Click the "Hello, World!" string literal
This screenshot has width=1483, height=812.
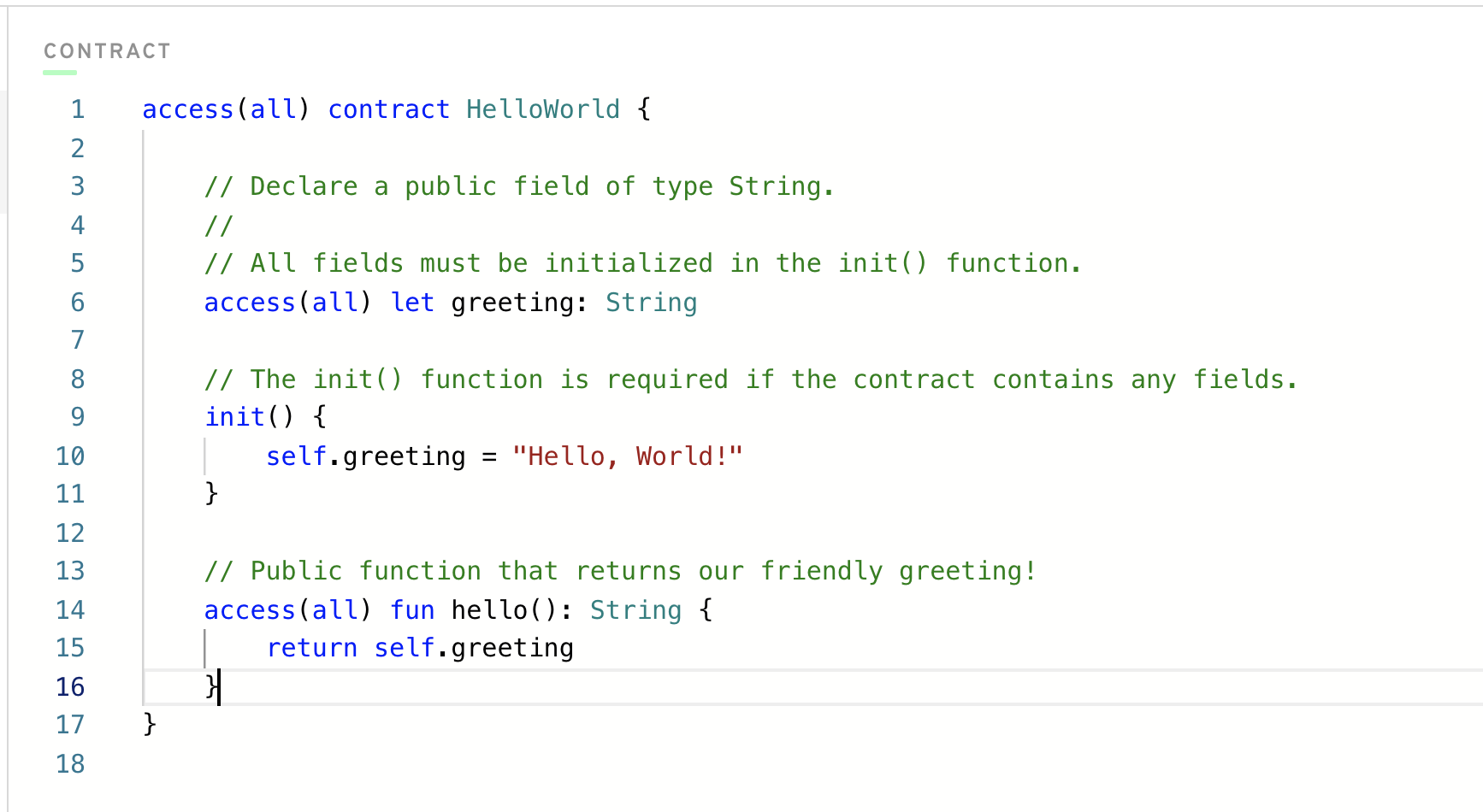tap(628, 456)
